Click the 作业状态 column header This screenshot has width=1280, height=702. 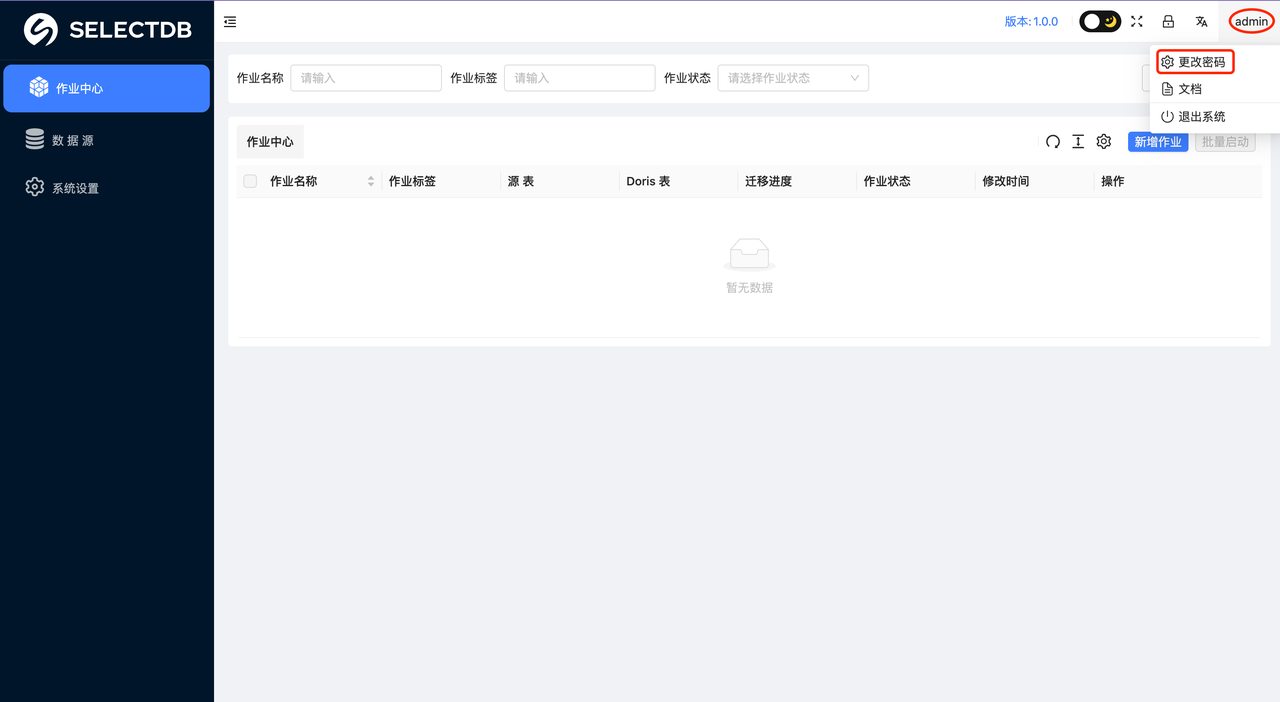coord(887,181)
